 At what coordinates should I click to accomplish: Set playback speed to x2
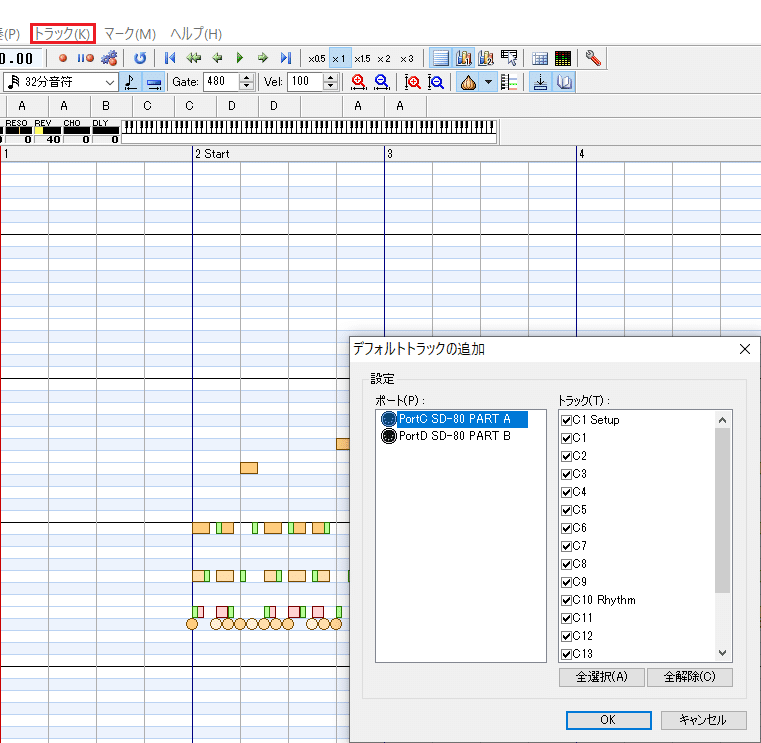pyautogui.click(x=384, y=59)
